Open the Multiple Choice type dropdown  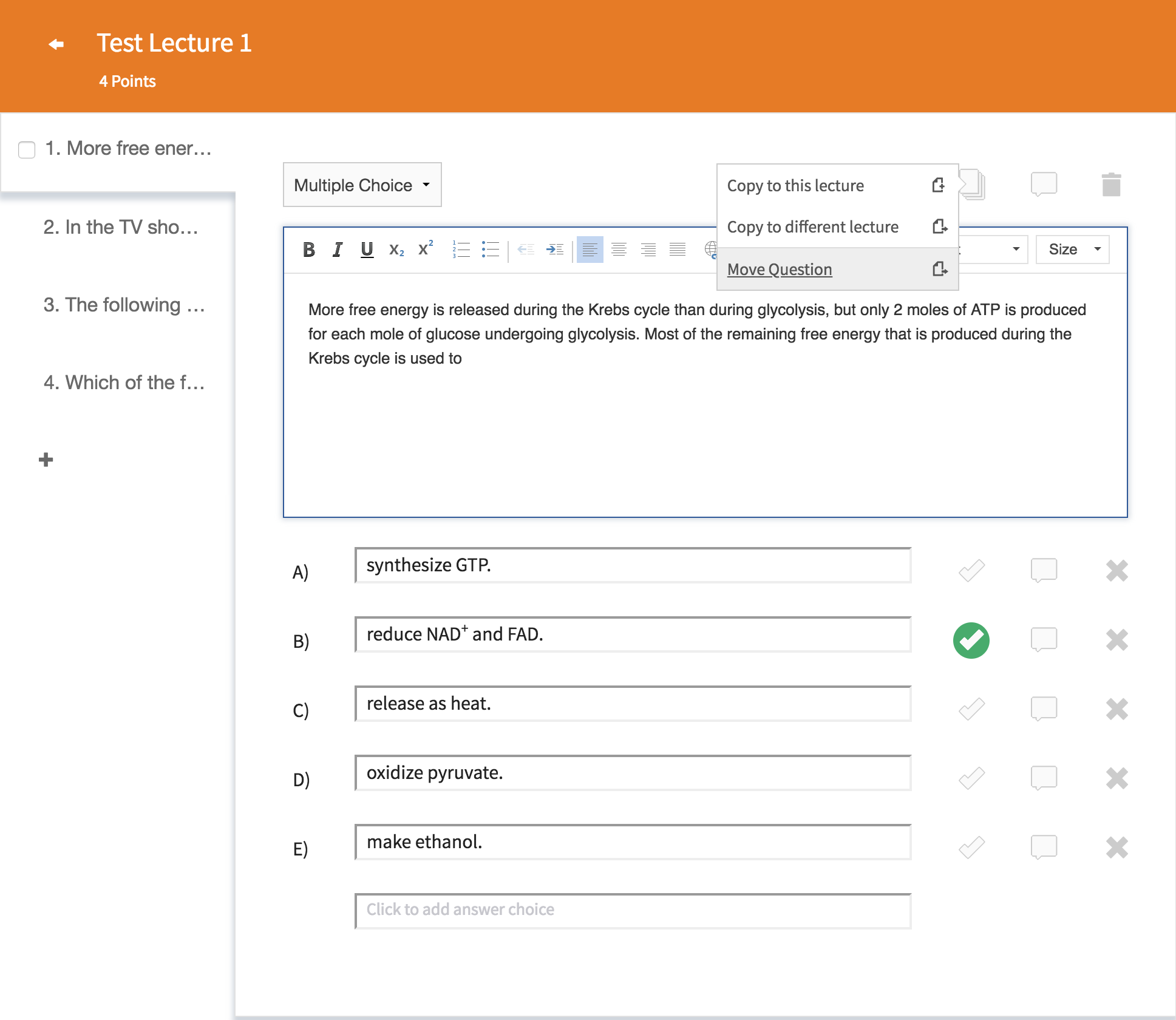(x=362, y=185)
